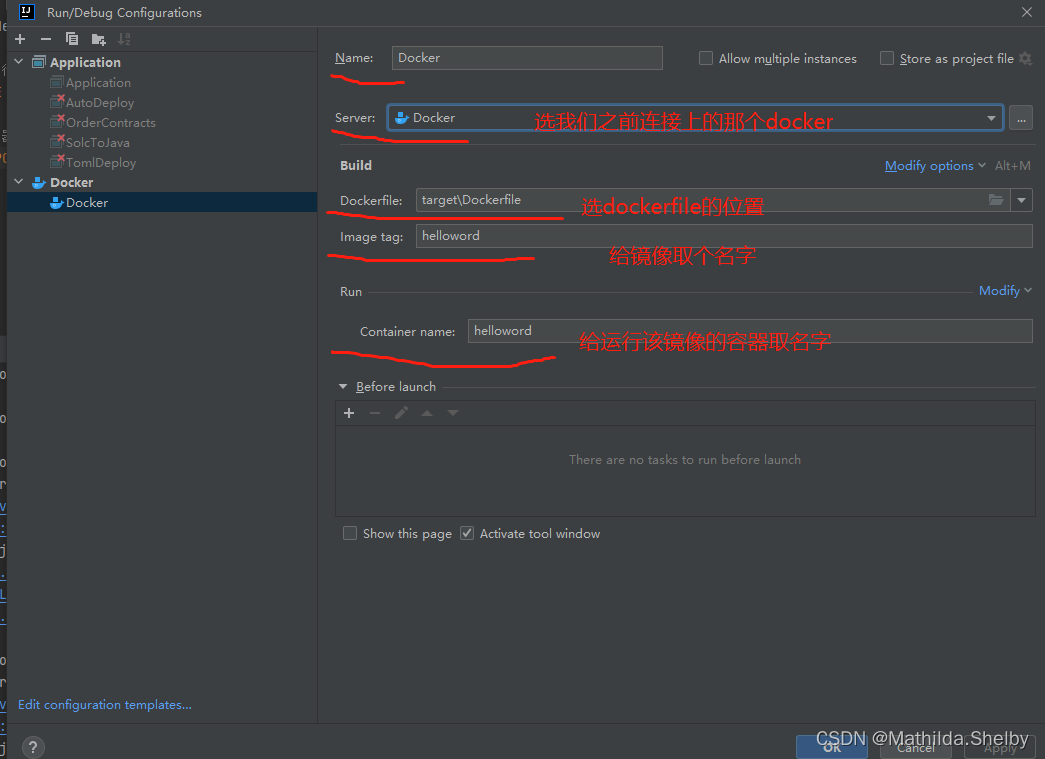Select the SolcToJava configuration
1045x759 pixels.
(97, 143)
